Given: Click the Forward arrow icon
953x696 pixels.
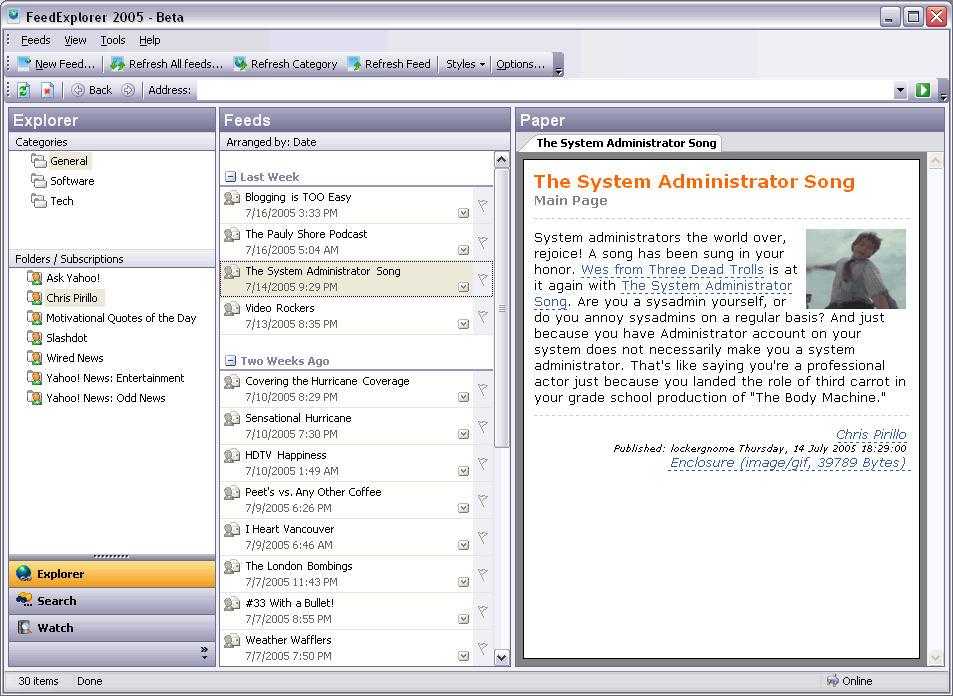Looking at the screenshot, I should [128, 90].
